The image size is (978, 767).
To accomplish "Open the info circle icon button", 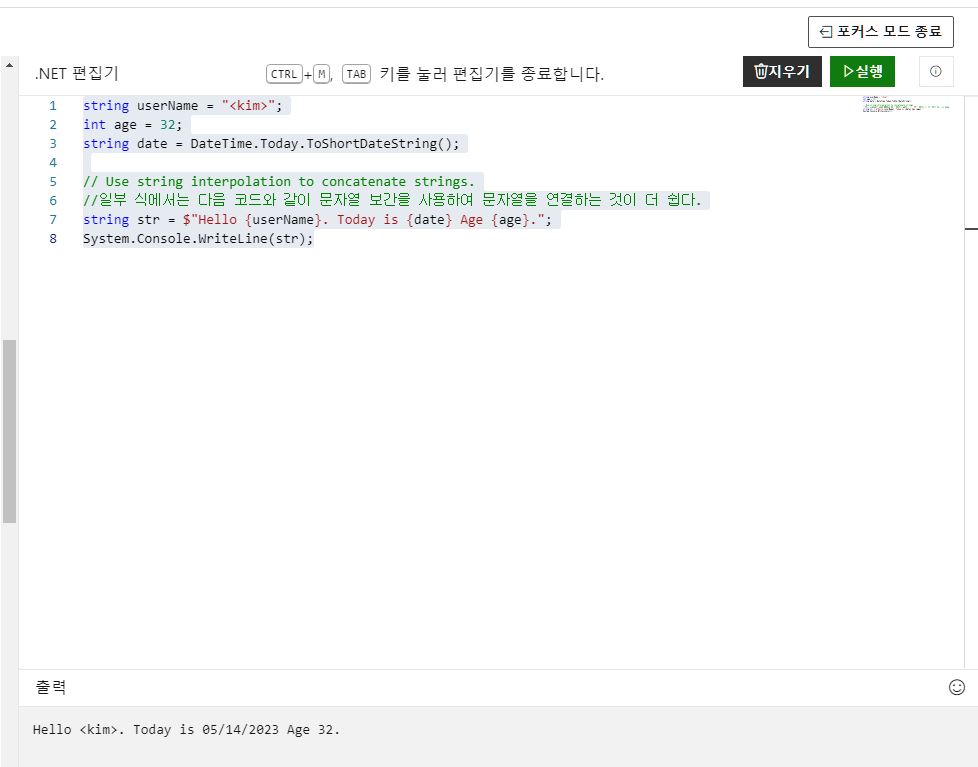I will point(936,72).
